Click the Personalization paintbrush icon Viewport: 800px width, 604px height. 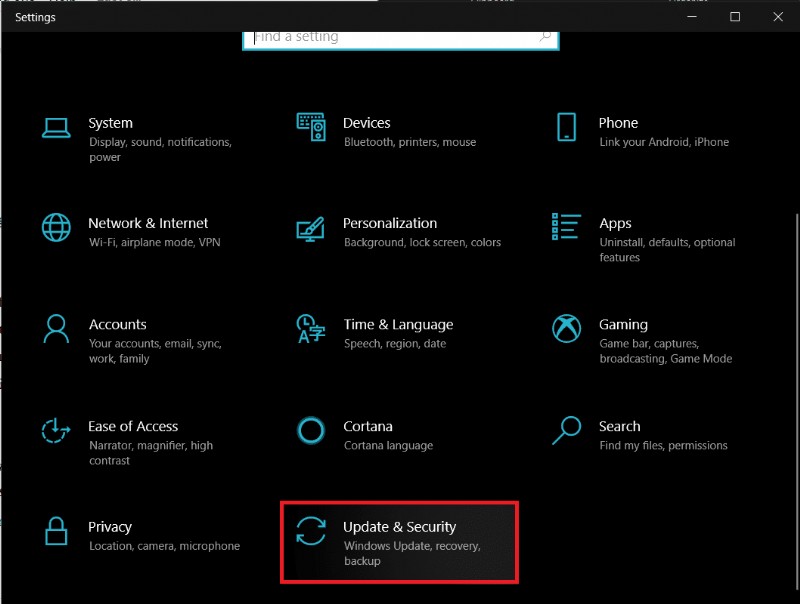coord(311,229)
